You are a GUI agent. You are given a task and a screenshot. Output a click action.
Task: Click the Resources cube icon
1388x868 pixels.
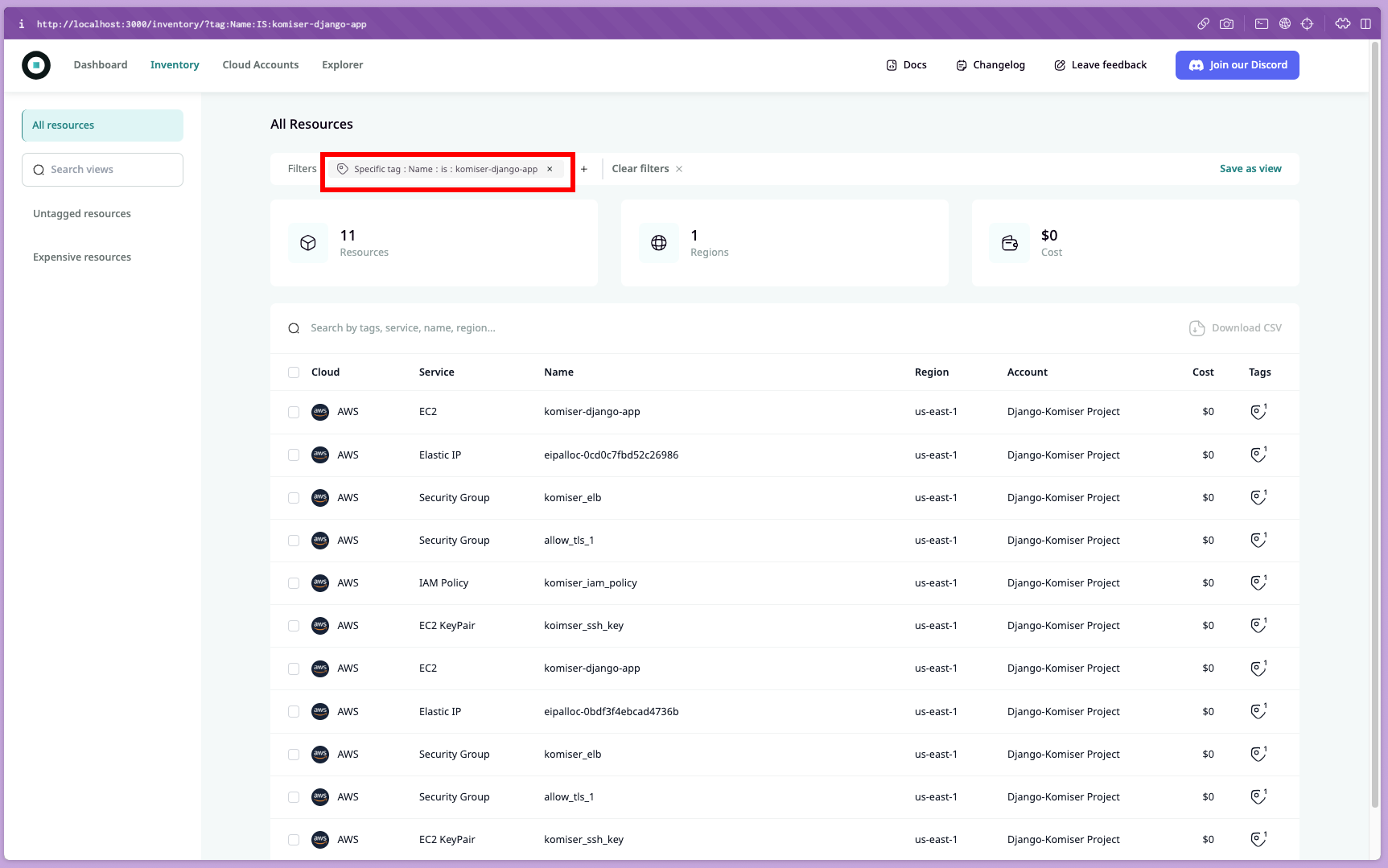[308, 243]
